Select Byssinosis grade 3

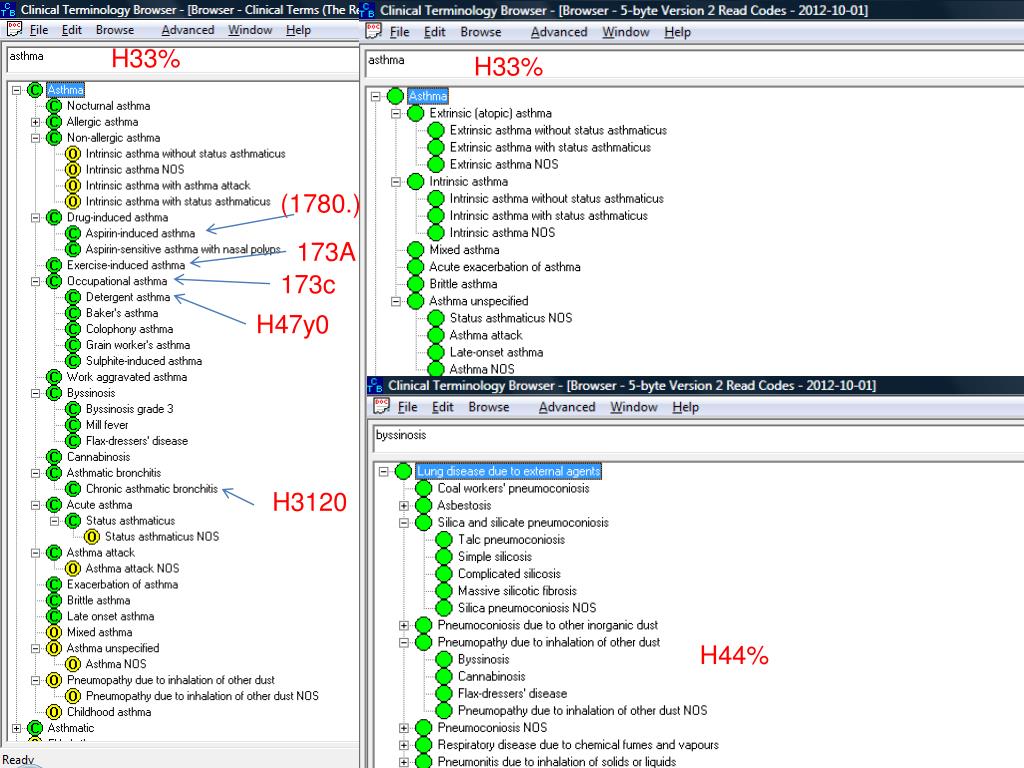[129, 409]
